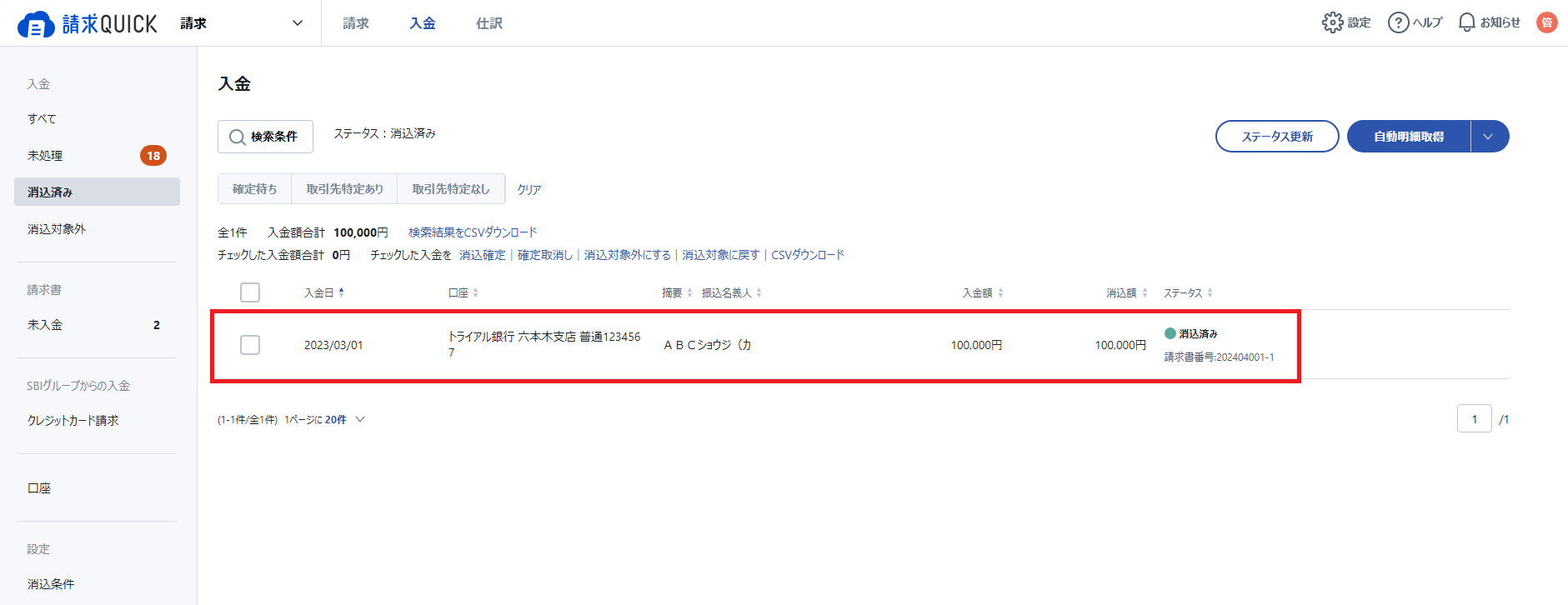The height and width of the screenshot is (605, 1568).
Task: Click the 2023/03/01 date cell
Action: coord(333,345)
